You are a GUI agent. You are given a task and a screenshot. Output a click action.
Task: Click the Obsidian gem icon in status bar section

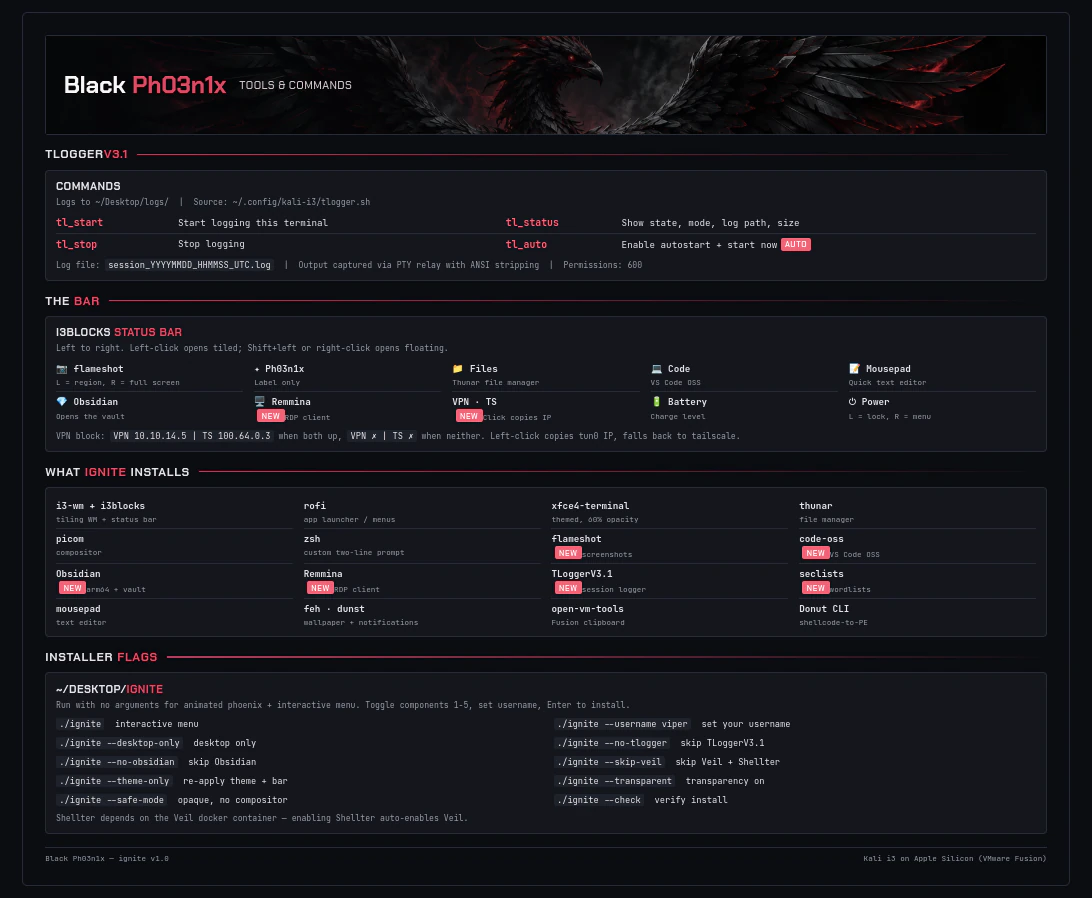pyautogui.click(x=61, y=401)
